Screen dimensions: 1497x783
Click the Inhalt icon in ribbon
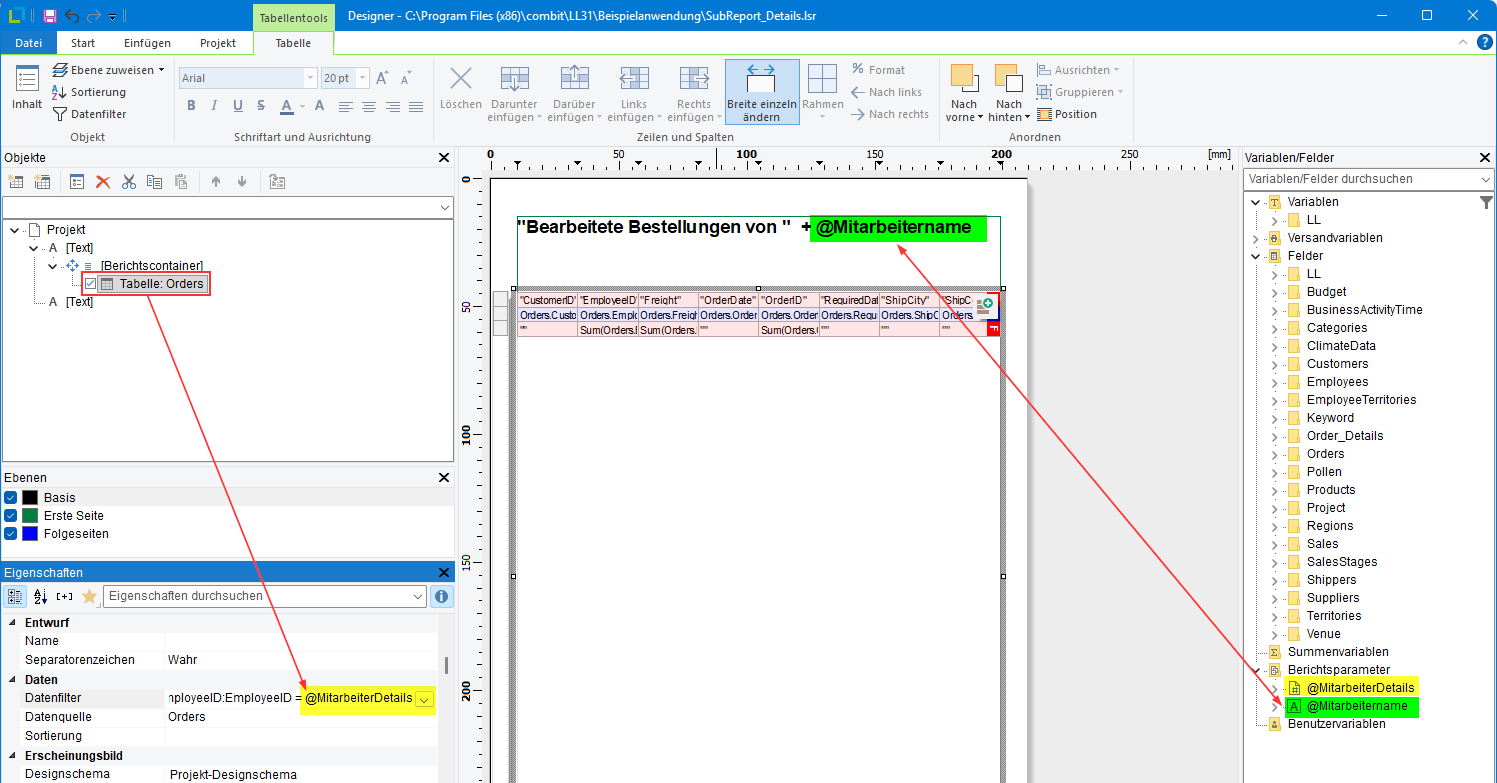click(x=27, y=80)
